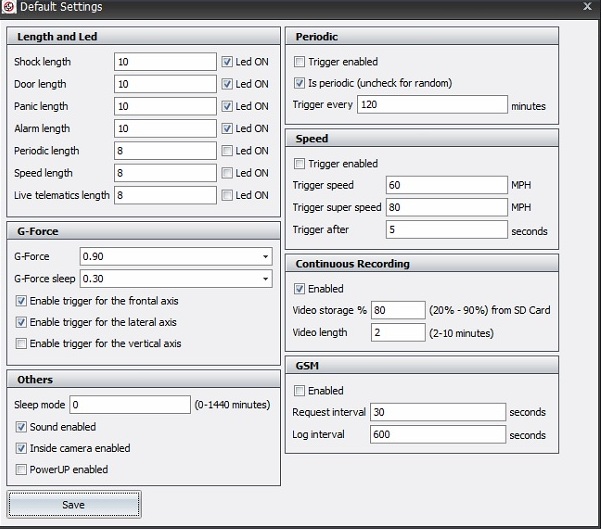This screenshot has width=601, height=530.
Task: Click the '(0-1440 minutes)' hint text
Action: pyautogui.click(x=232, y=405)
